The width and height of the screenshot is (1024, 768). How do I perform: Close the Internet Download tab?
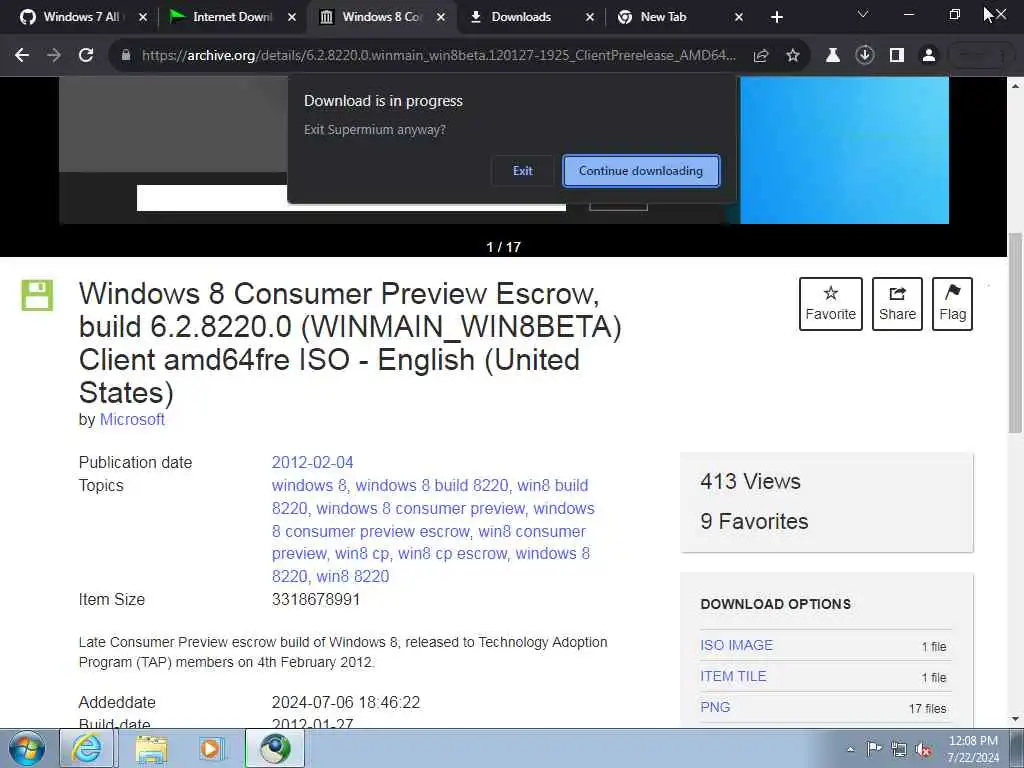tap(292, 17)
